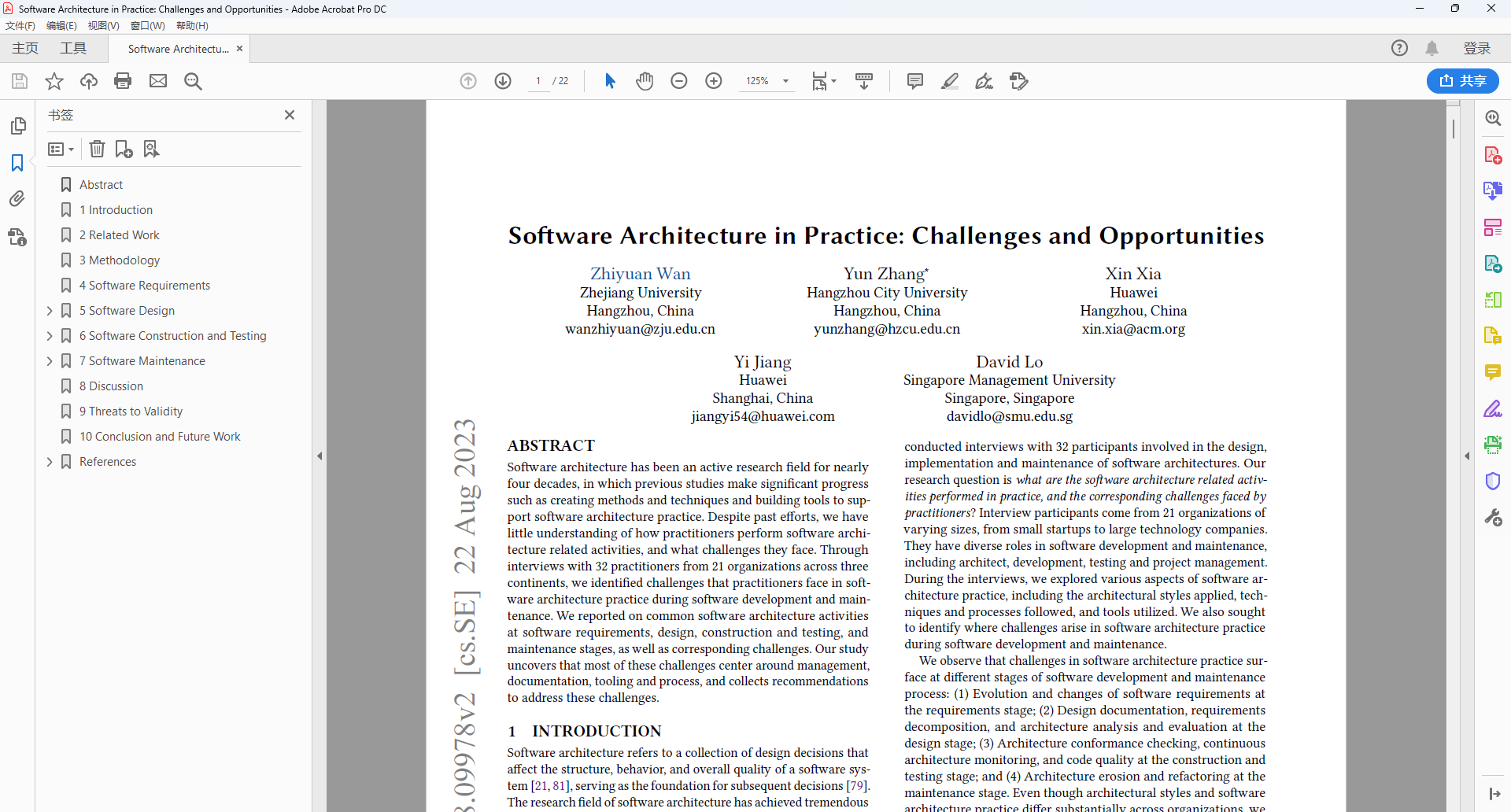The image size is (1511, 812).
Task: Switch to the 工具 tab
Action: [73, 49]
